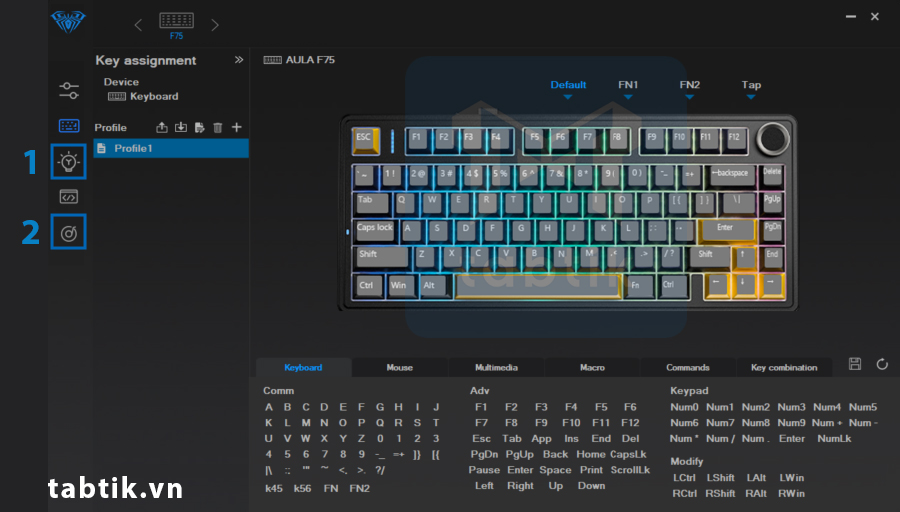Open the Keyboard assignment tab
This screenshot has height=512, width=900.
[x=303, y=367]
